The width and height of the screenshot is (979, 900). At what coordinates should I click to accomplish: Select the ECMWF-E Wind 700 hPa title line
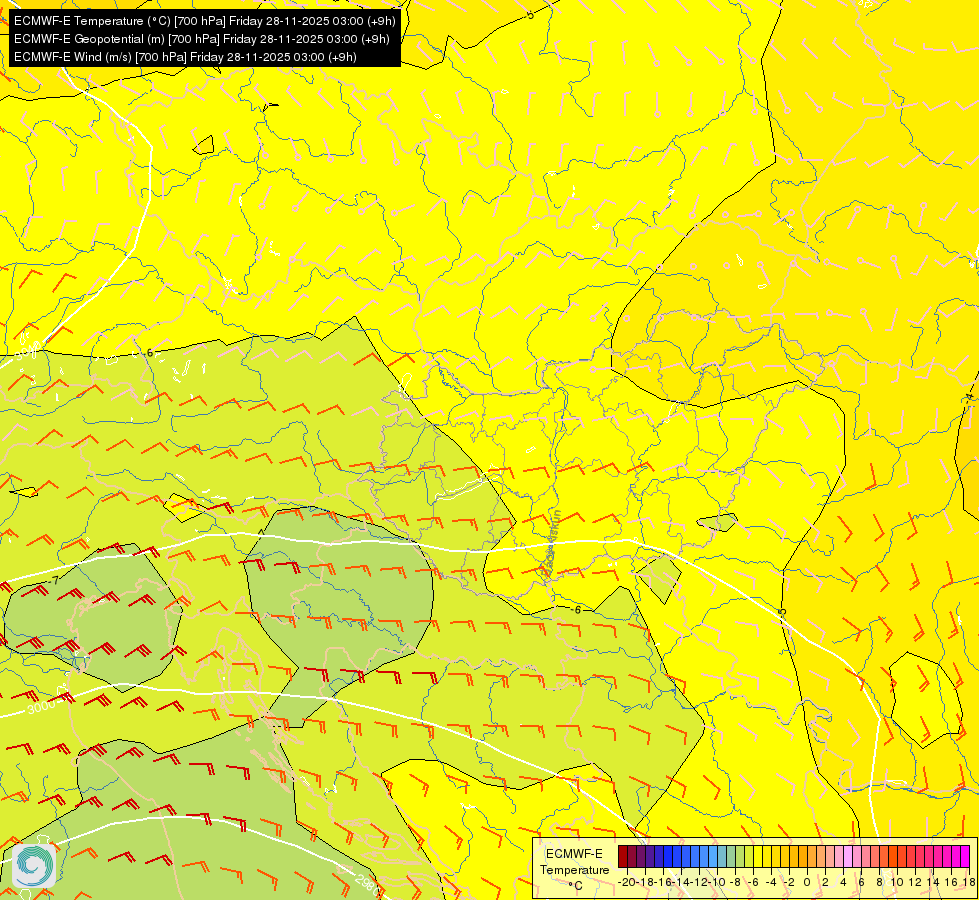point(185,57)
